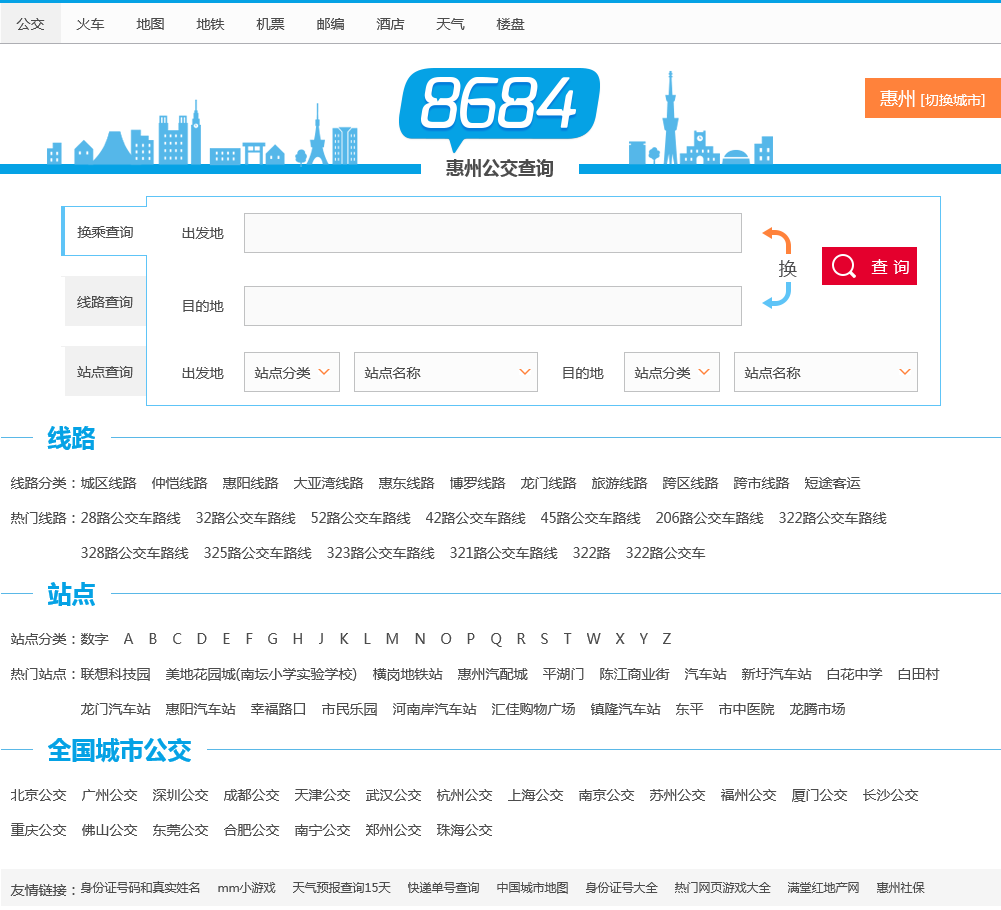The width and height of the screenshot is (1001, 910).
Task: Open 河南岸汽车站 station link
Action: [x=434, y=709]
